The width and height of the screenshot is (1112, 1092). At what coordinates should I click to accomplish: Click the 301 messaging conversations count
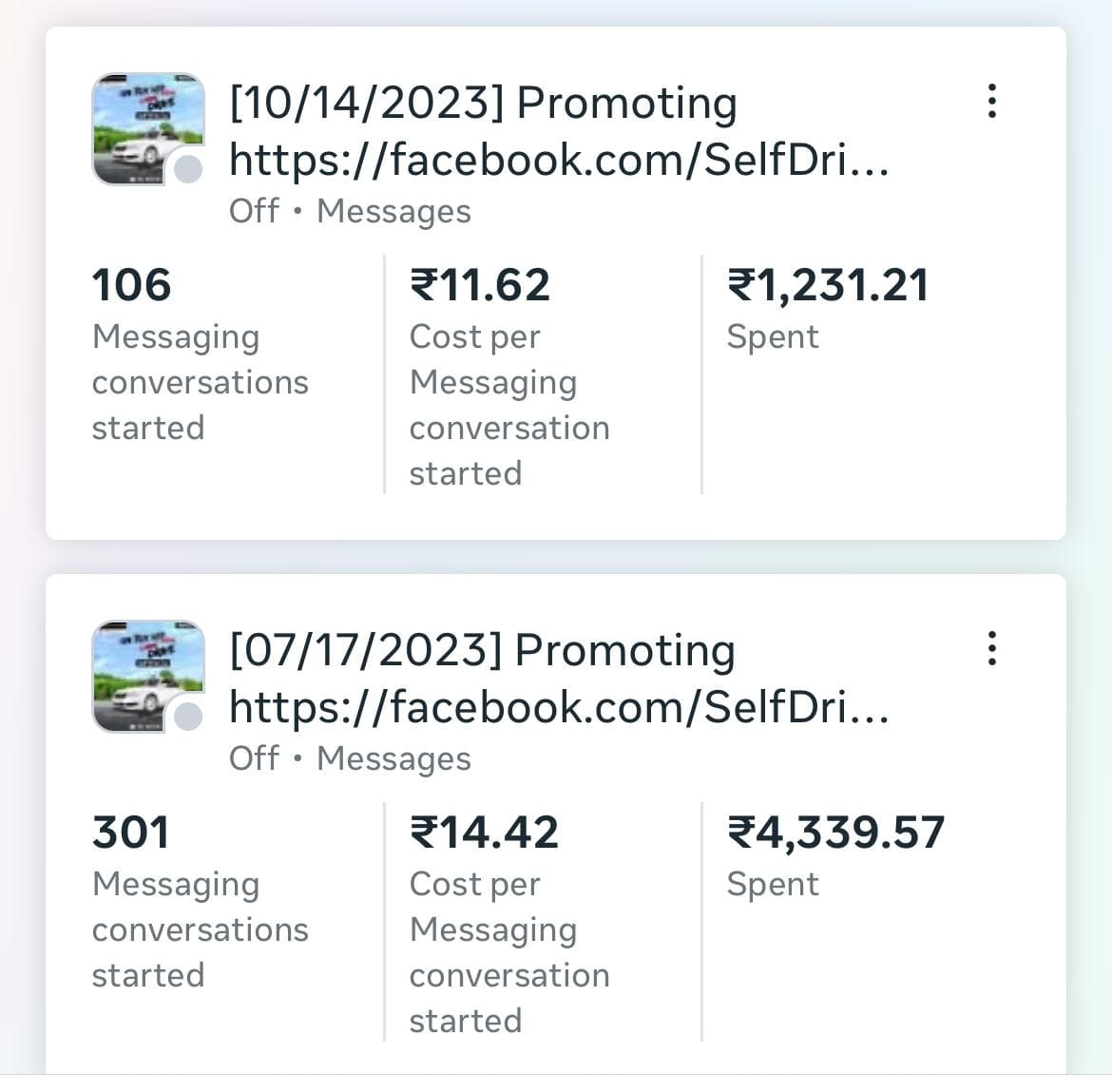(x=130, y=833)
